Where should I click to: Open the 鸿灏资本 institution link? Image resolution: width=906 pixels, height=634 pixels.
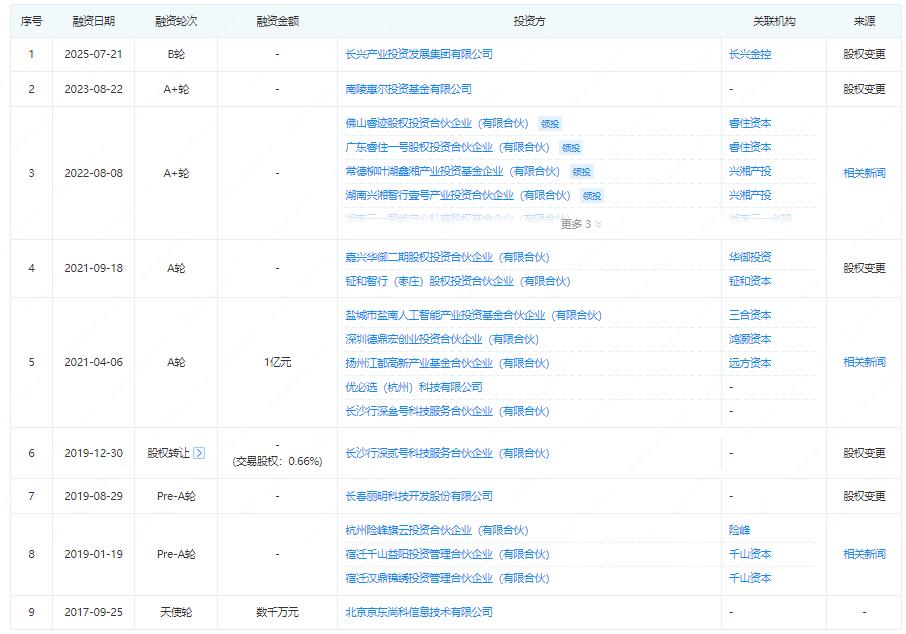click(750, 339)
